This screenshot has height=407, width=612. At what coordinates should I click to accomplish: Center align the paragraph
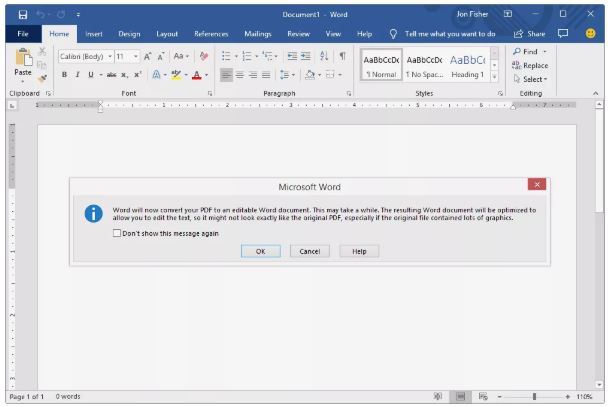240,75
